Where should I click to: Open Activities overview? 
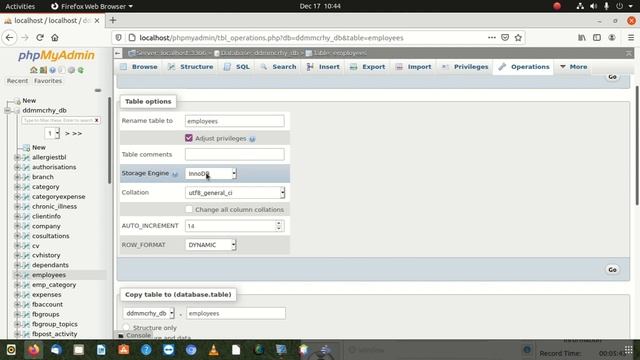[20, 6]
